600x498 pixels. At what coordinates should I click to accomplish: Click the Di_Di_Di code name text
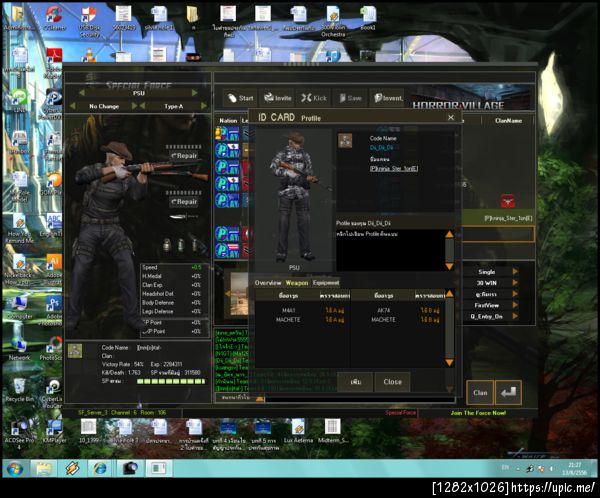click(x=381, y=147)
